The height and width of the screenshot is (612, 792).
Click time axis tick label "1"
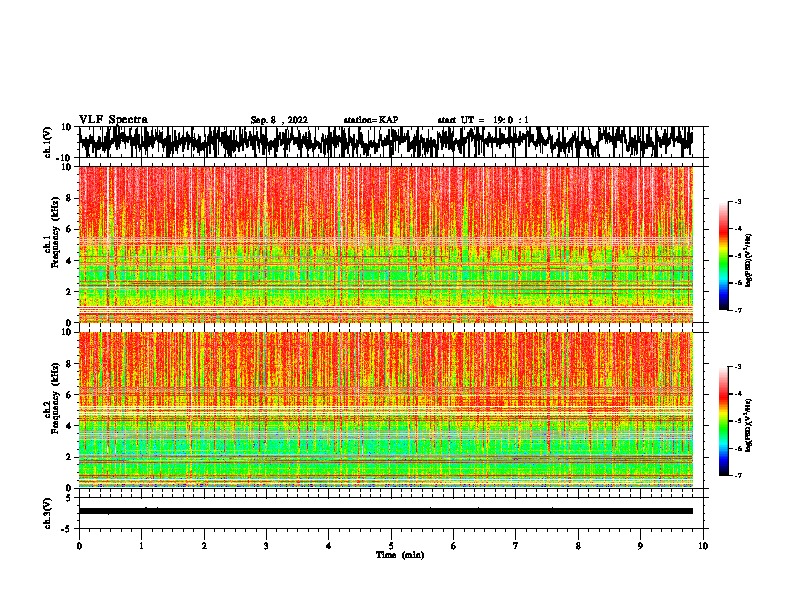click(141, 546)
